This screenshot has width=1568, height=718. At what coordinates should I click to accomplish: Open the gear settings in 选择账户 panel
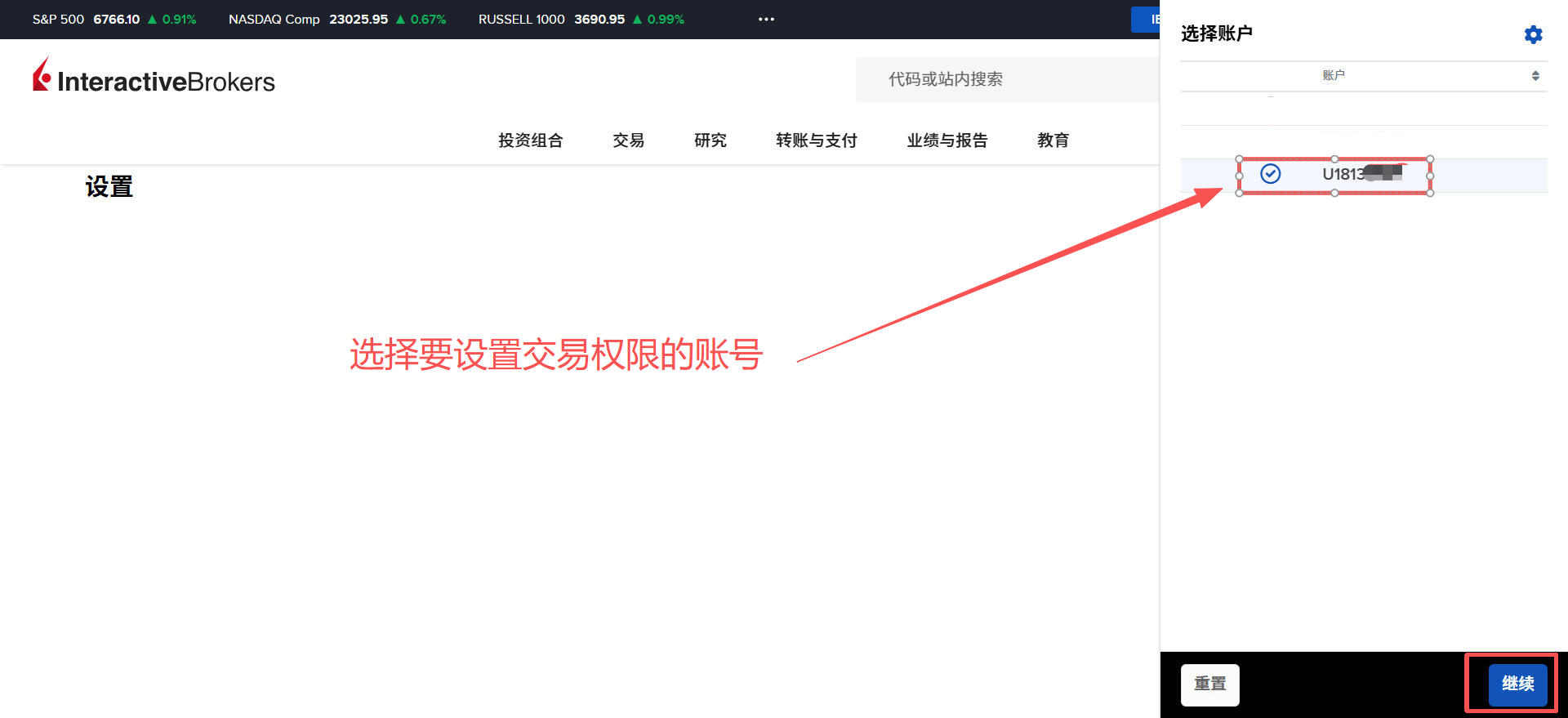click(1533, 34)
